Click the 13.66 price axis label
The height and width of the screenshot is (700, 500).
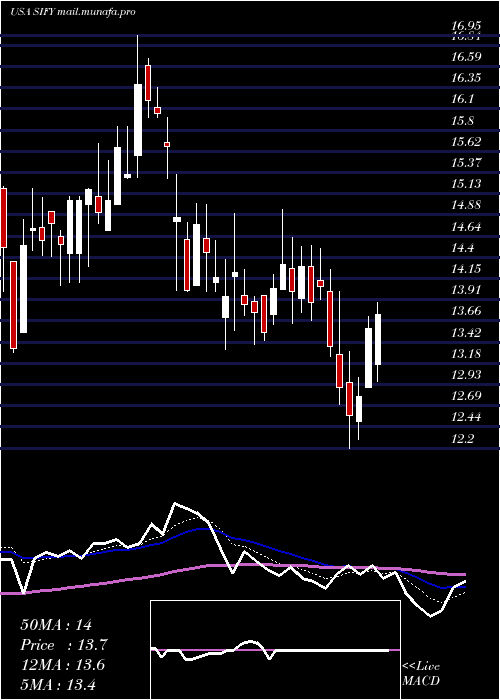pyautogui.click(x=466, y=311)
